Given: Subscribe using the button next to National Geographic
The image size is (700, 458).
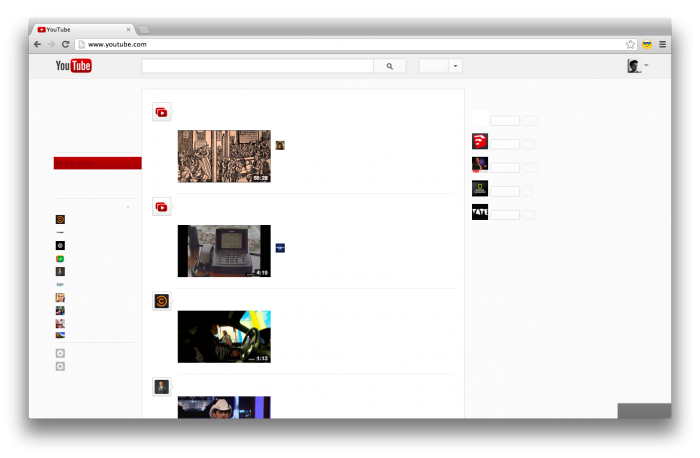Looking at the screenshot, I should pos(505,192).
